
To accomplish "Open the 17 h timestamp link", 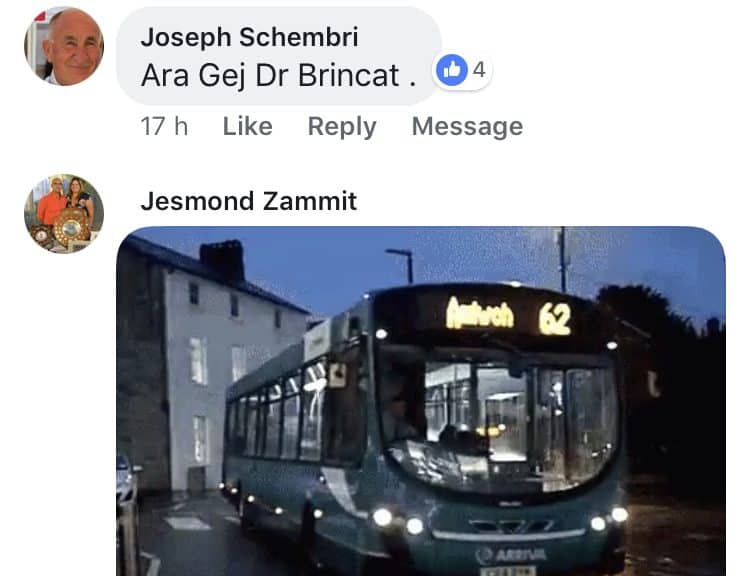I will click(x=164, y=126).
